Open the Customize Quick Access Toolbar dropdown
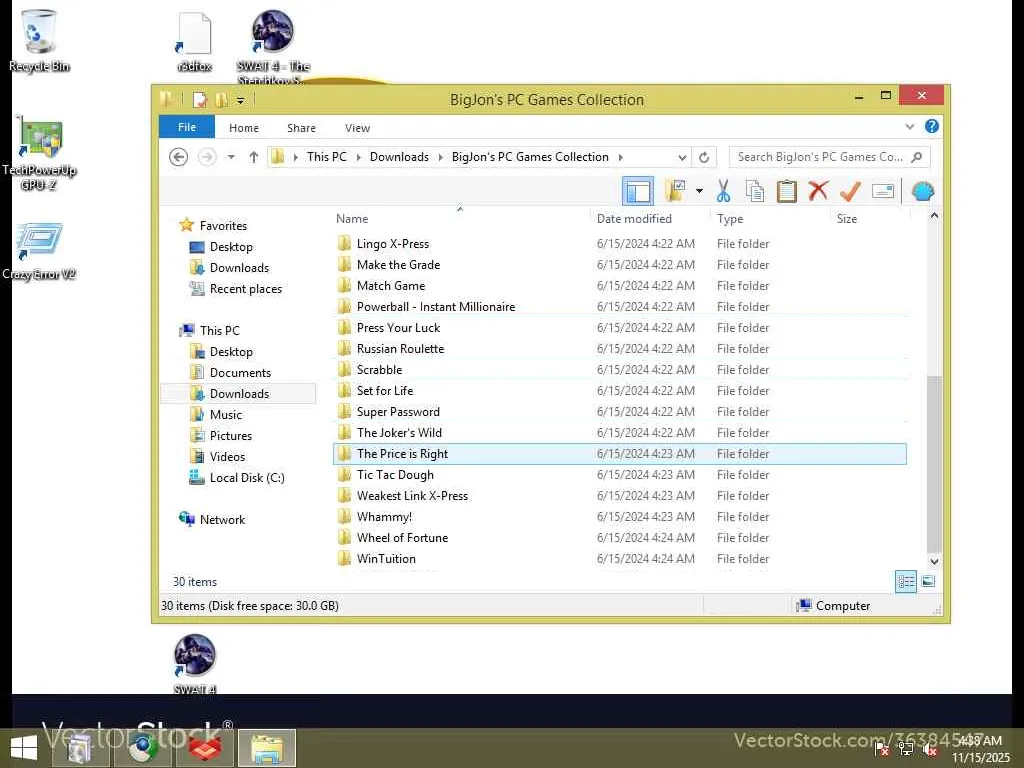The width and height of the screenshot is (1024, 768). pyautogui.click(x=240, y=101)
